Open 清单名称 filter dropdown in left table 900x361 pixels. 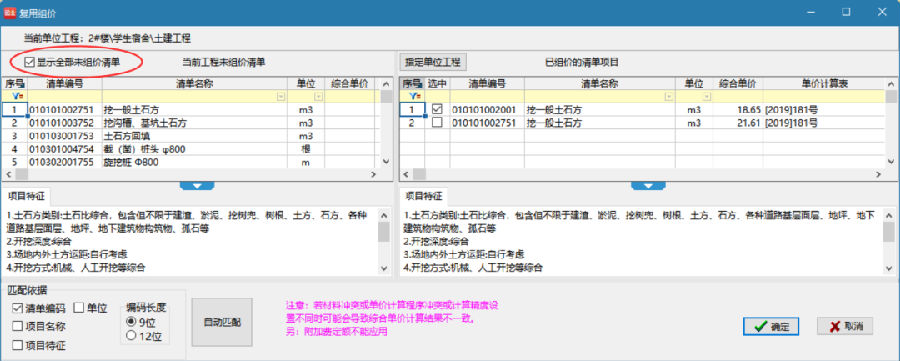281,96
